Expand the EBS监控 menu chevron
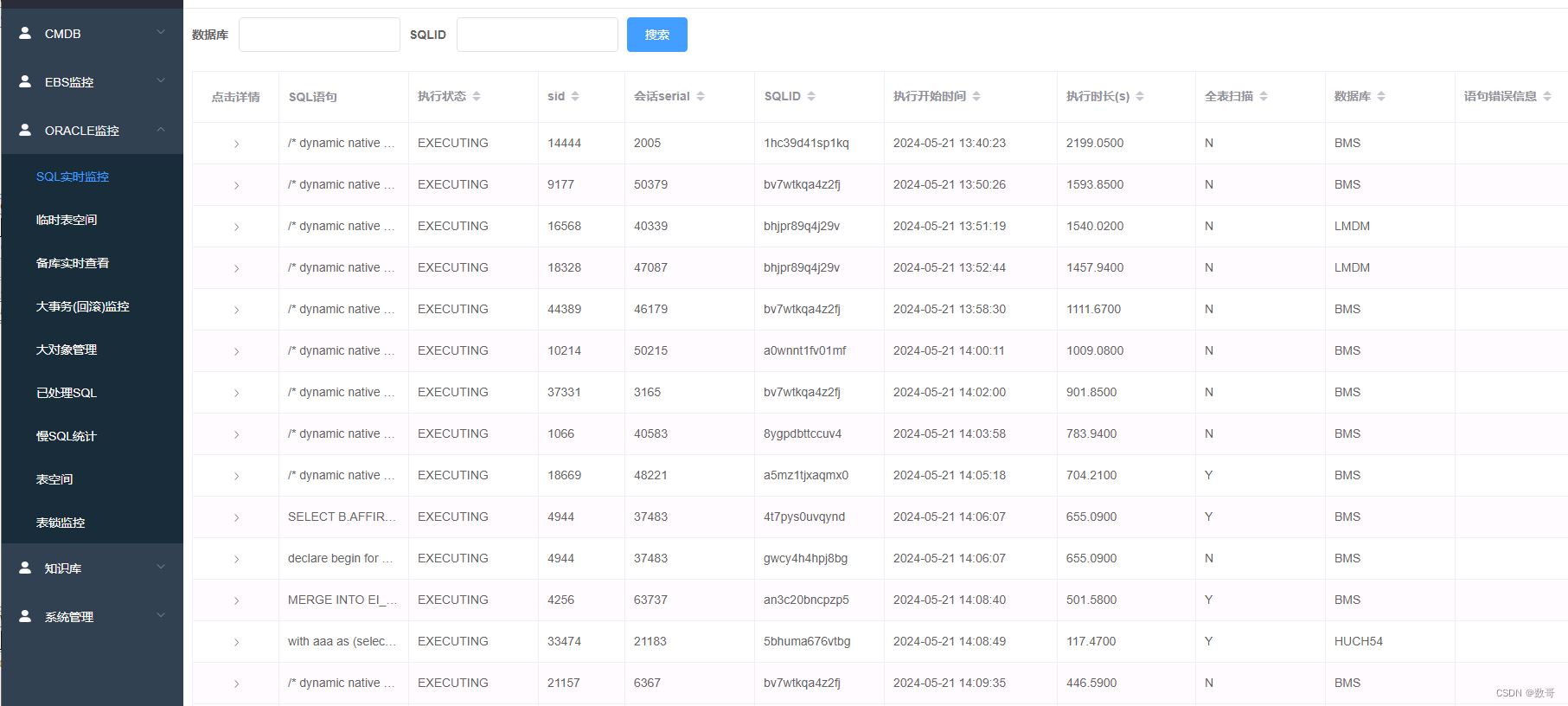The width and height of the screenshot is (1568, 706). point(161,81)
